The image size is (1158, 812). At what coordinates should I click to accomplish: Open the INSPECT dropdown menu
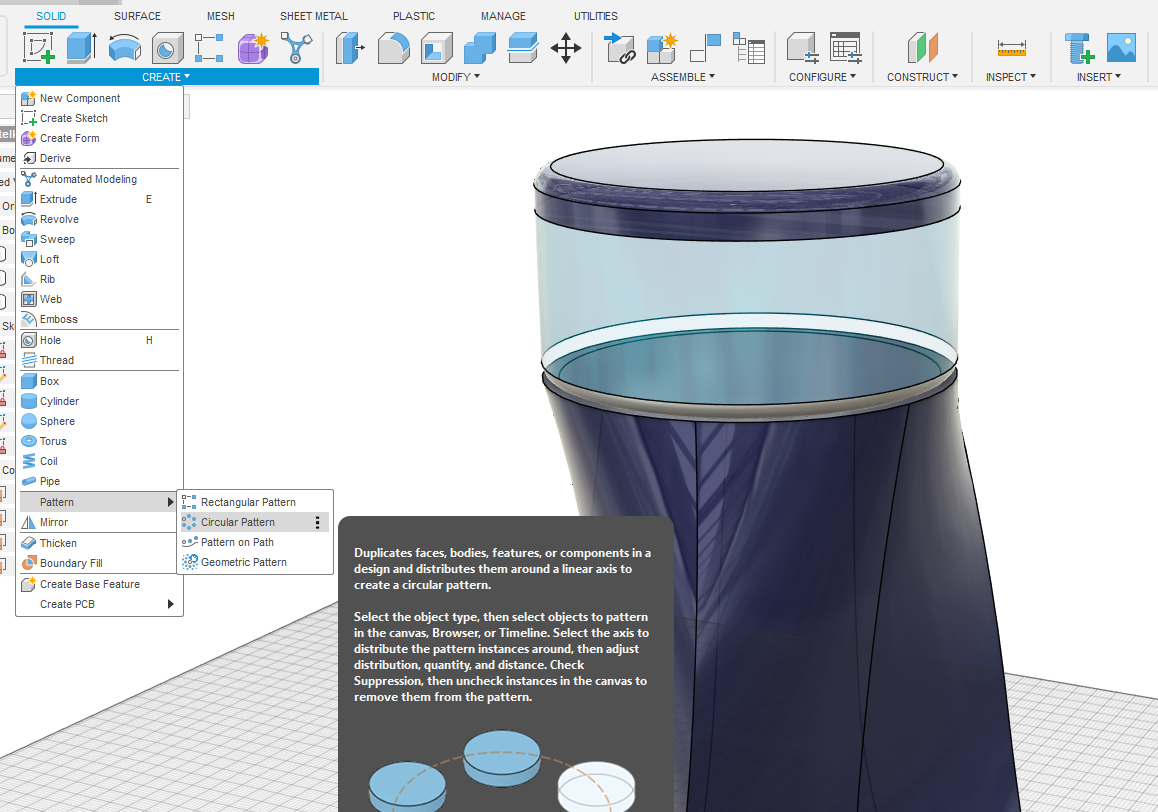pos(1010,77)
